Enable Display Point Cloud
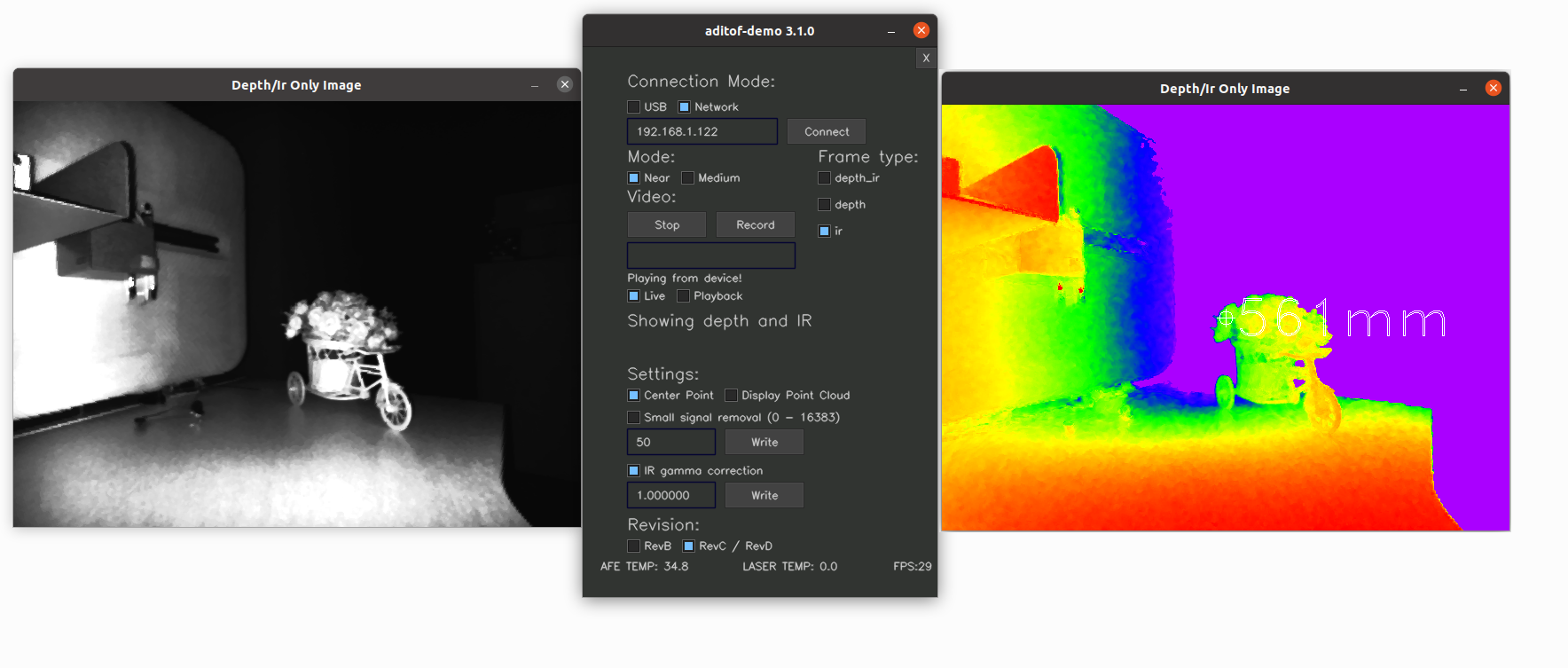The image size is (1568, 668). pyautogui.click(x=731, y=395)
